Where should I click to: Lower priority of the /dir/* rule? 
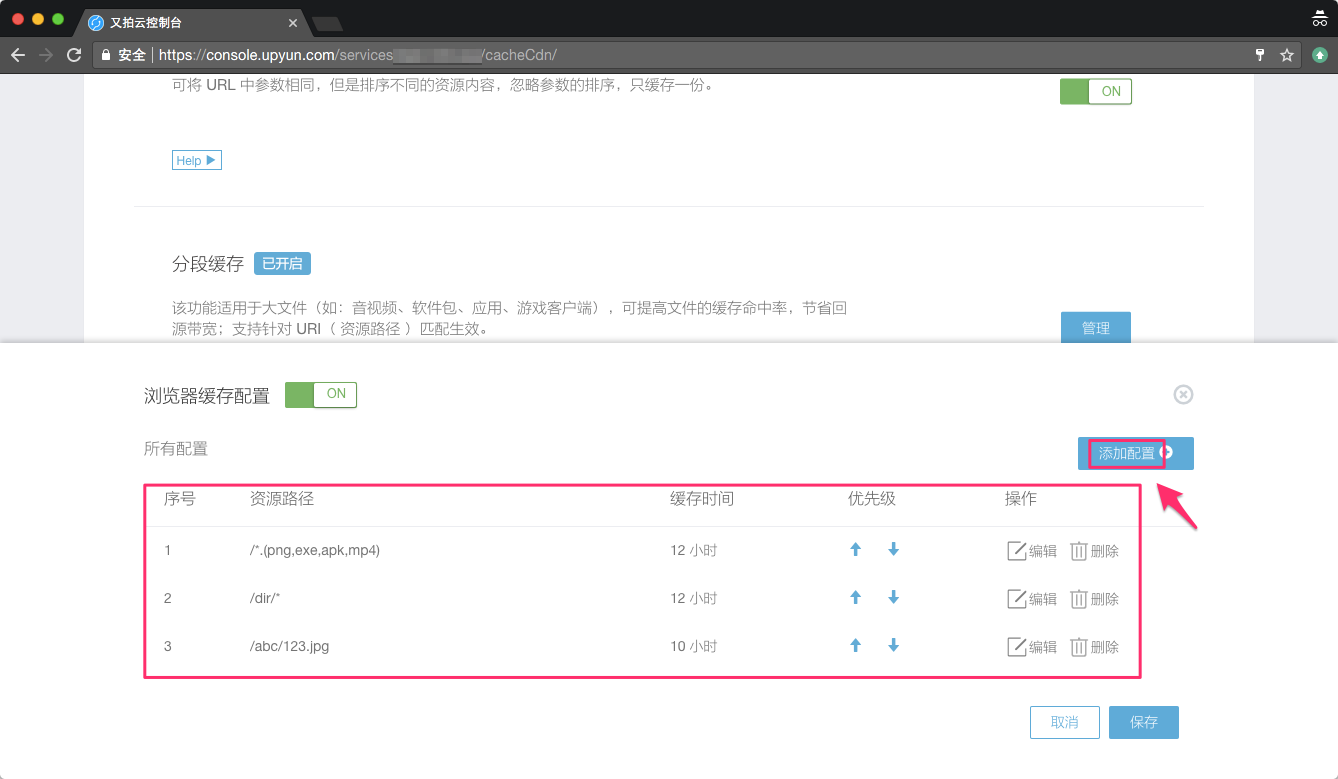[x=893, y=597]
